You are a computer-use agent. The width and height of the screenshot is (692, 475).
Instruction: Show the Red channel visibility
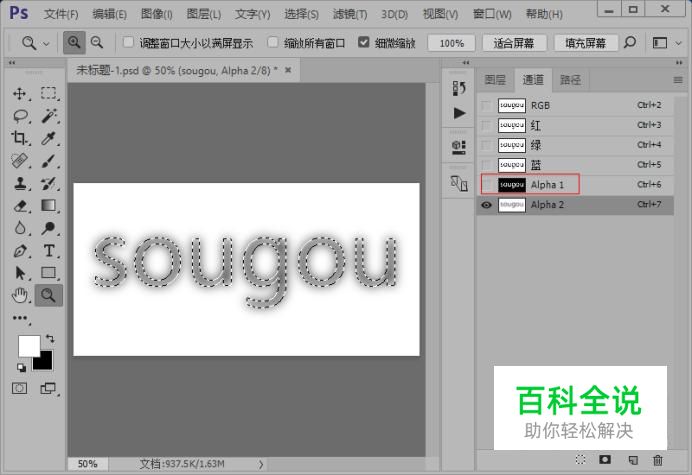[x=486, y=125]
